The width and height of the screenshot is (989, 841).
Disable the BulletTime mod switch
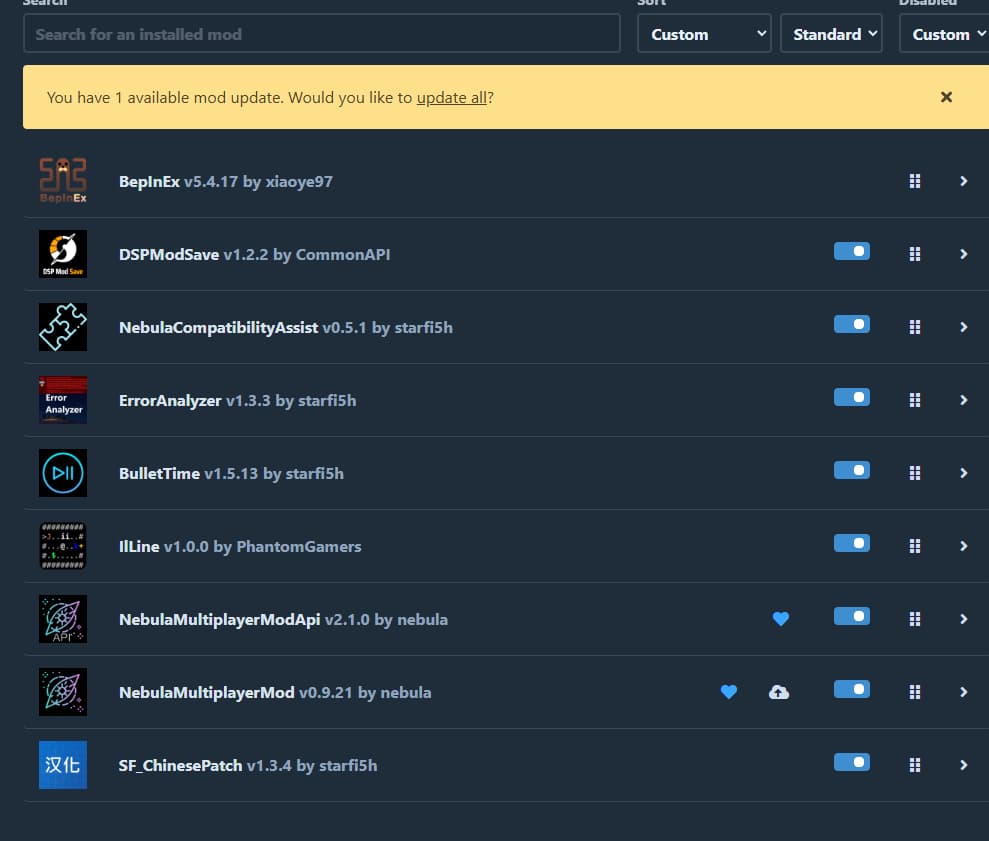click(x=851, y=470)
